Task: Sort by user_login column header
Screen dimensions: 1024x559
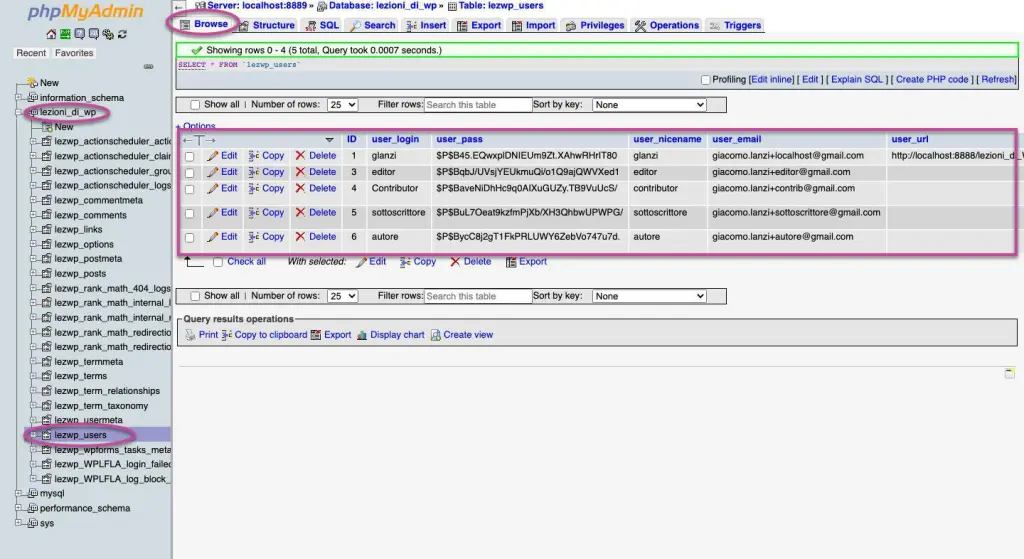Action: pos(395,139)
